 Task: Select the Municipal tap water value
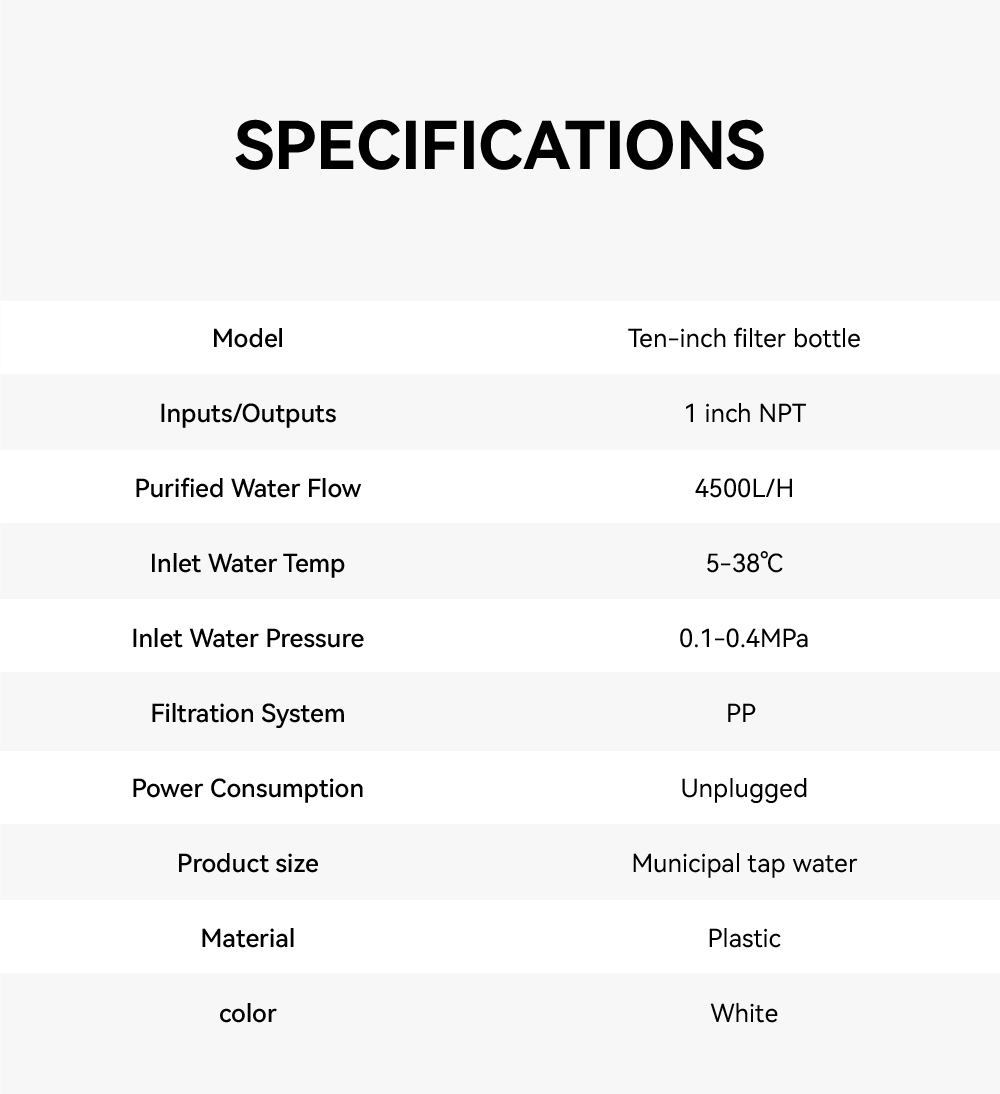pos(744,864)
